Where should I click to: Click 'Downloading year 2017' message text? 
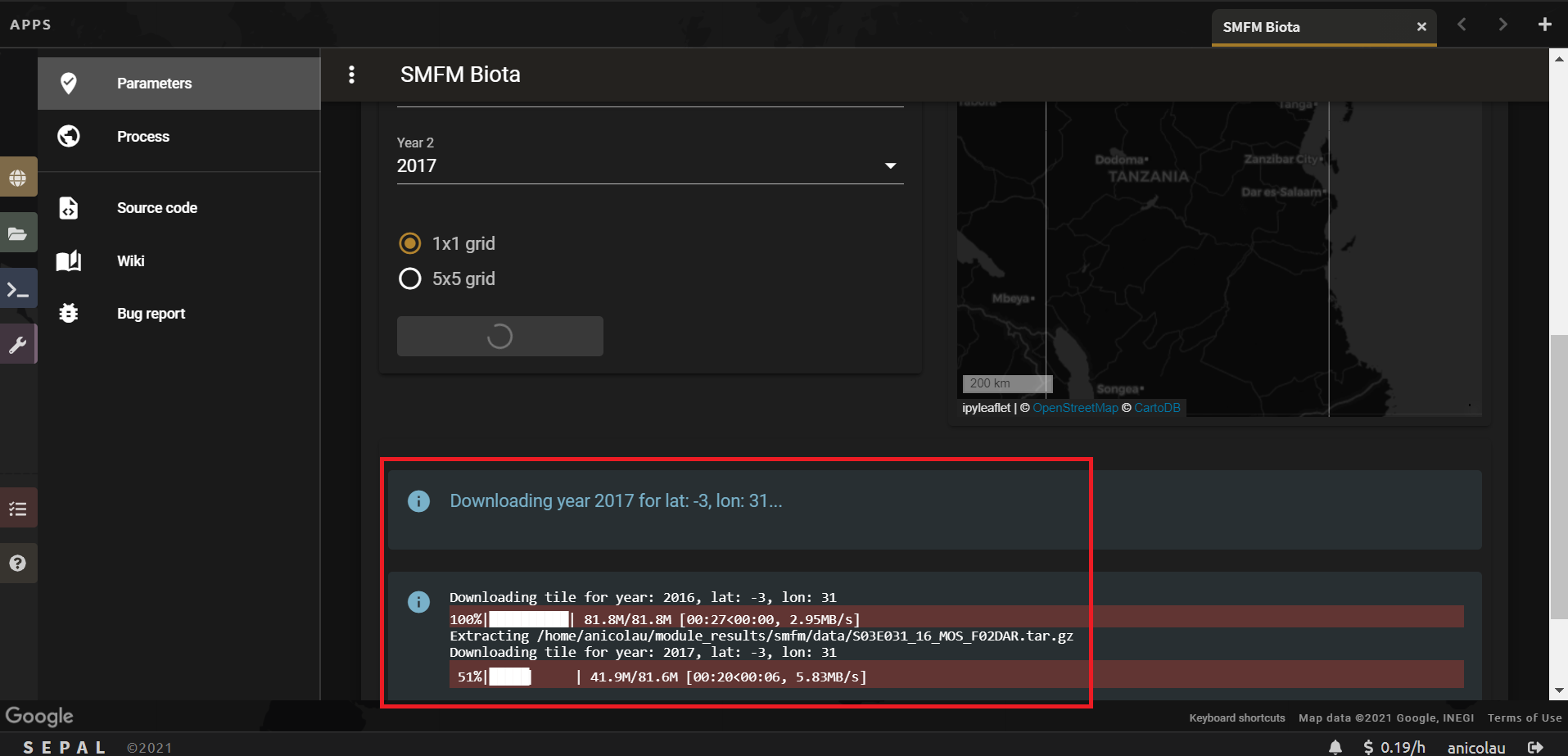coord(616,500)
